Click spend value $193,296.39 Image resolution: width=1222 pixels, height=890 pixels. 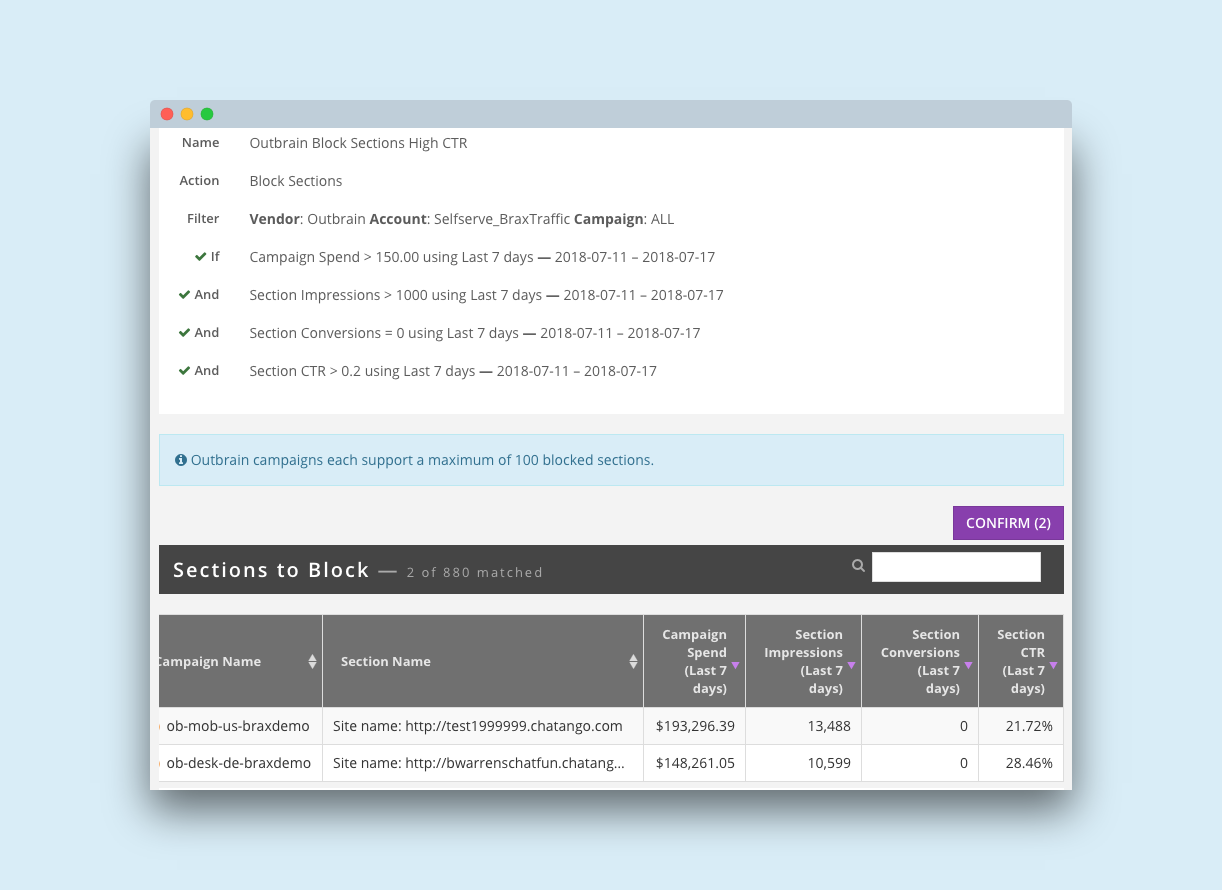pos(695,726)
